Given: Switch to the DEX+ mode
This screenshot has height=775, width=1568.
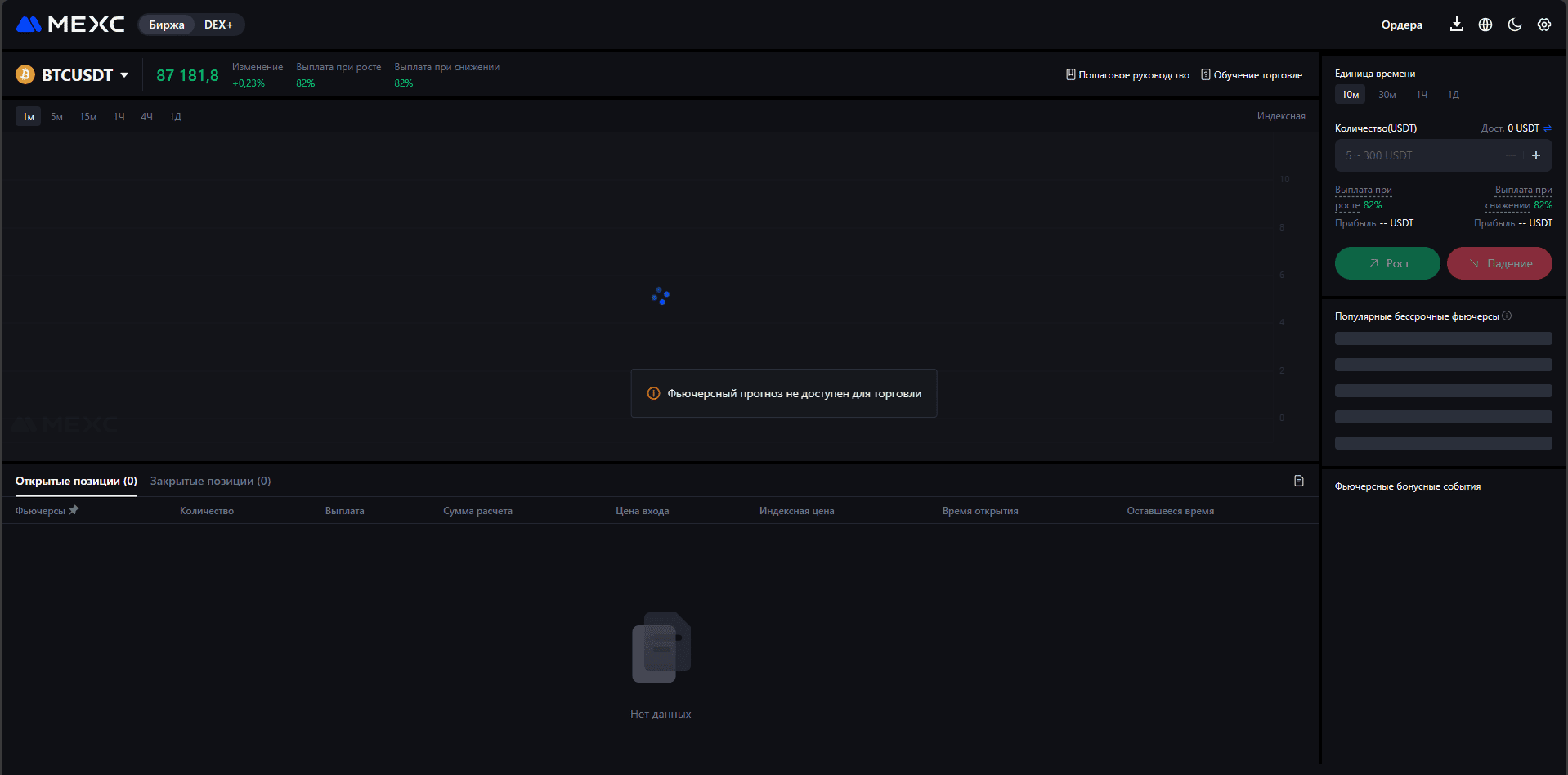Looking at the screenshot, I should 218,25.
